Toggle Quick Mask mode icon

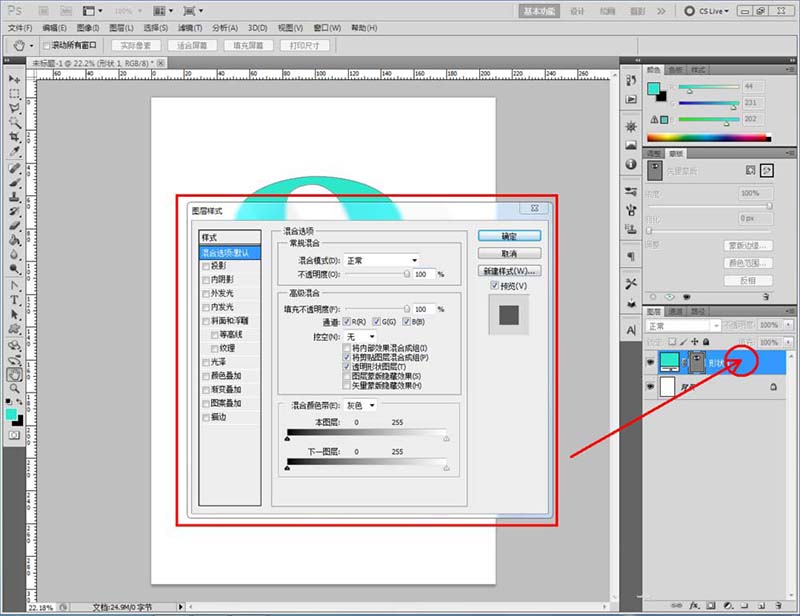(x=14, y=435)
